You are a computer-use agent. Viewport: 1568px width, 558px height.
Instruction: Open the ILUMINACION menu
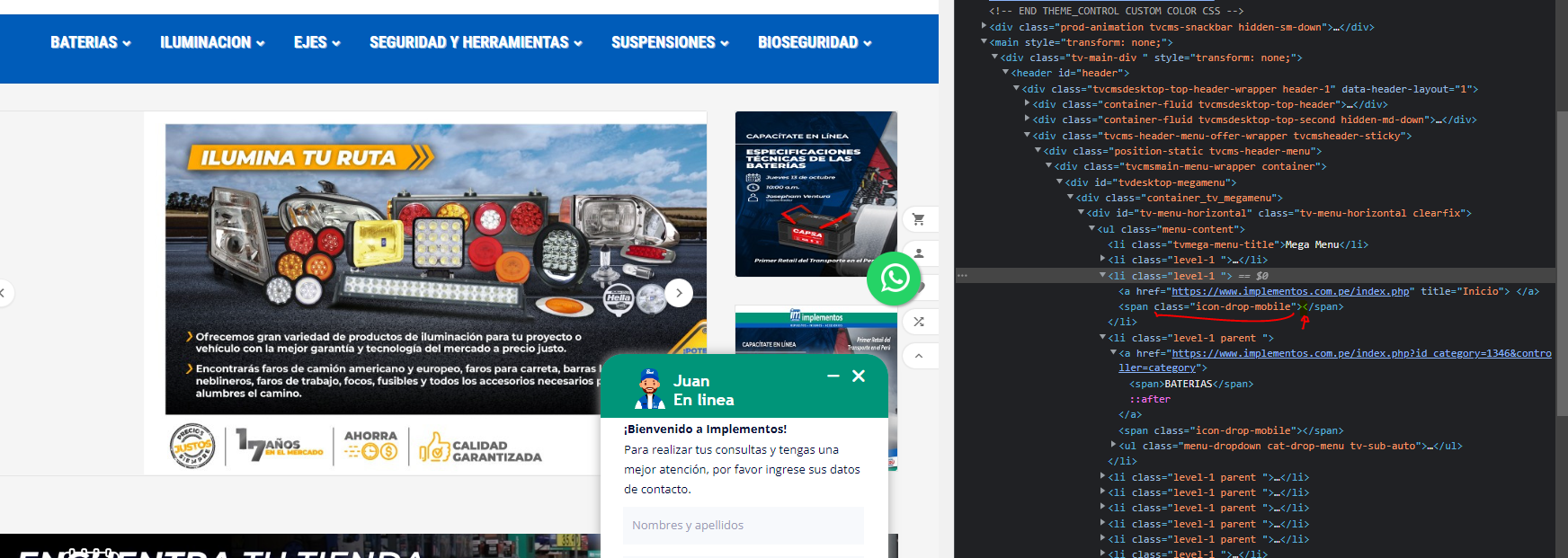click(x=212, y=42)
